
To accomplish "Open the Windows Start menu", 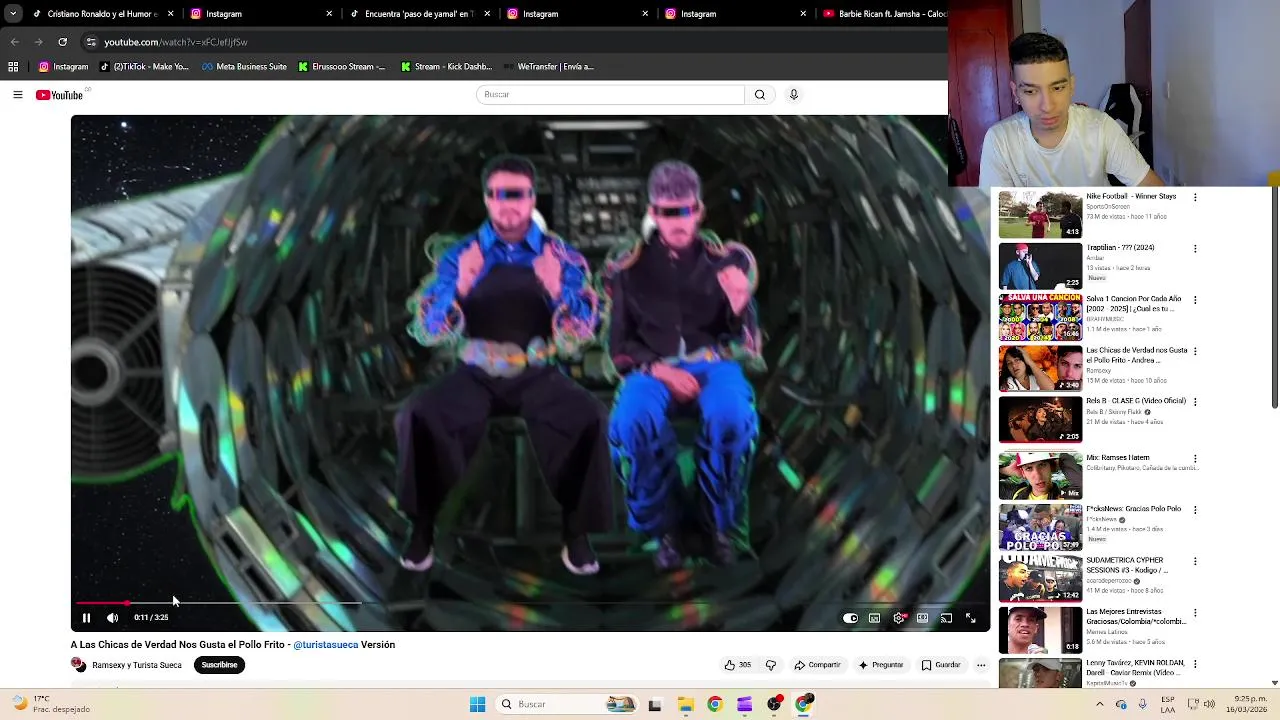I will pos(477,704).
